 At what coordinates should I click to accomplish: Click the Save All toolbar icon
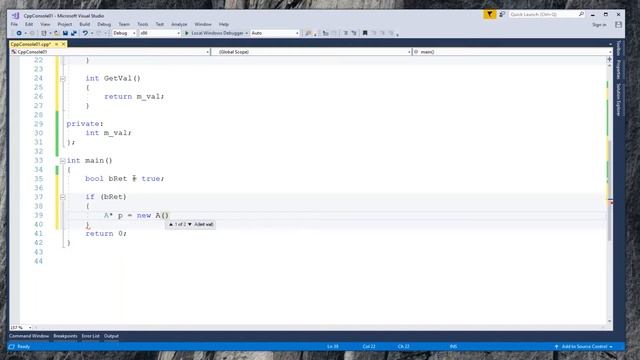74,33
